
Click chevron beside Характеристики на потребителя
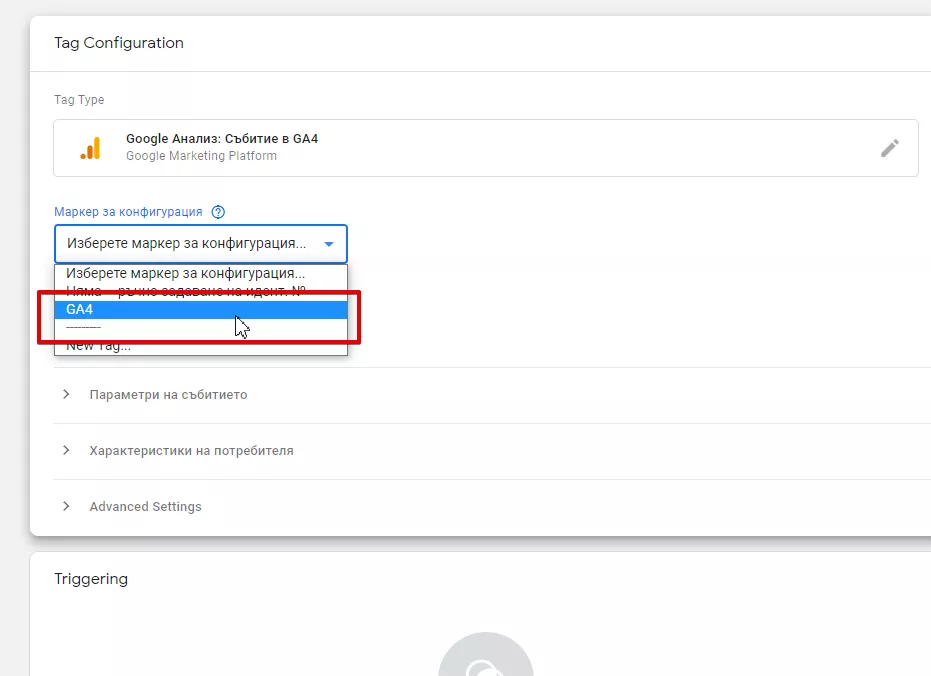(x=66, y=450)
